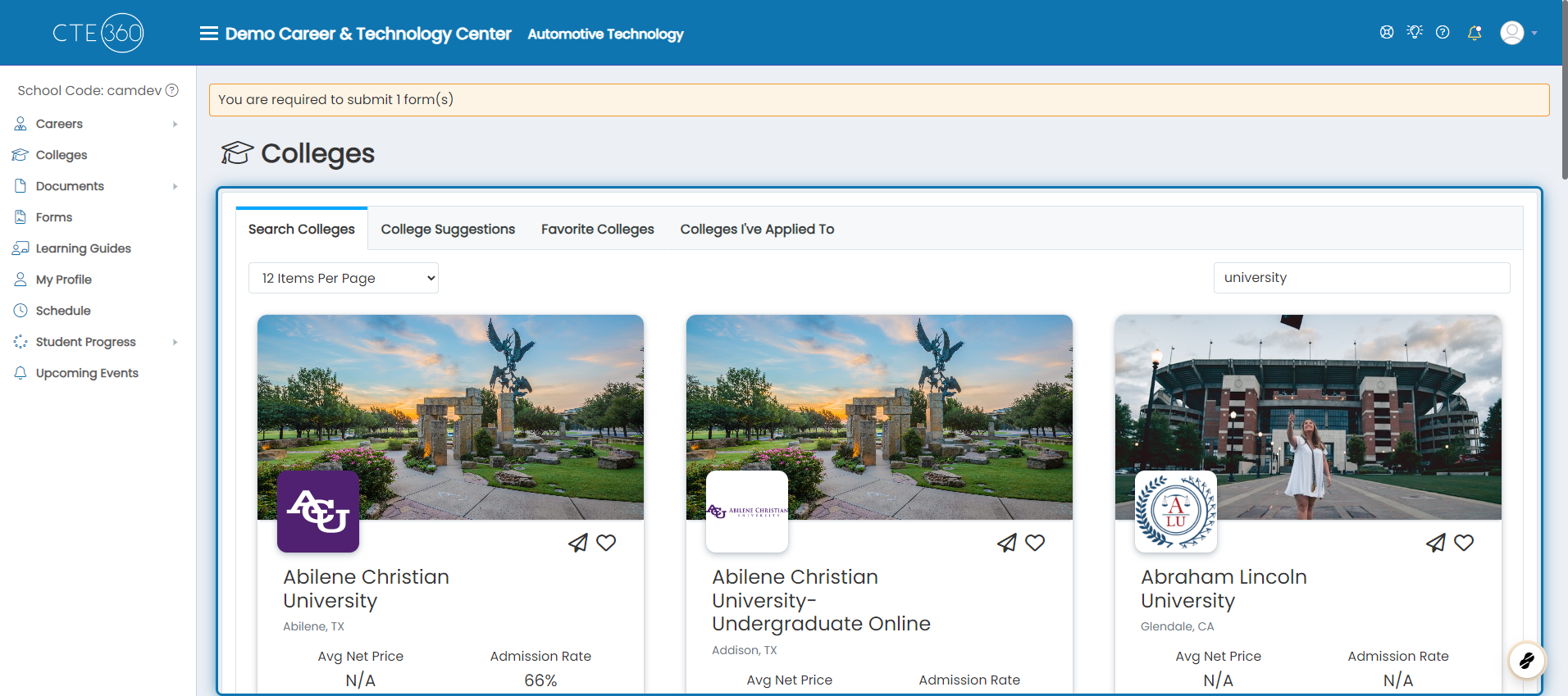This screenshot has height=696, width=1568.
Task: Click the Documents file sidebar icon
Action: [21, 186]
